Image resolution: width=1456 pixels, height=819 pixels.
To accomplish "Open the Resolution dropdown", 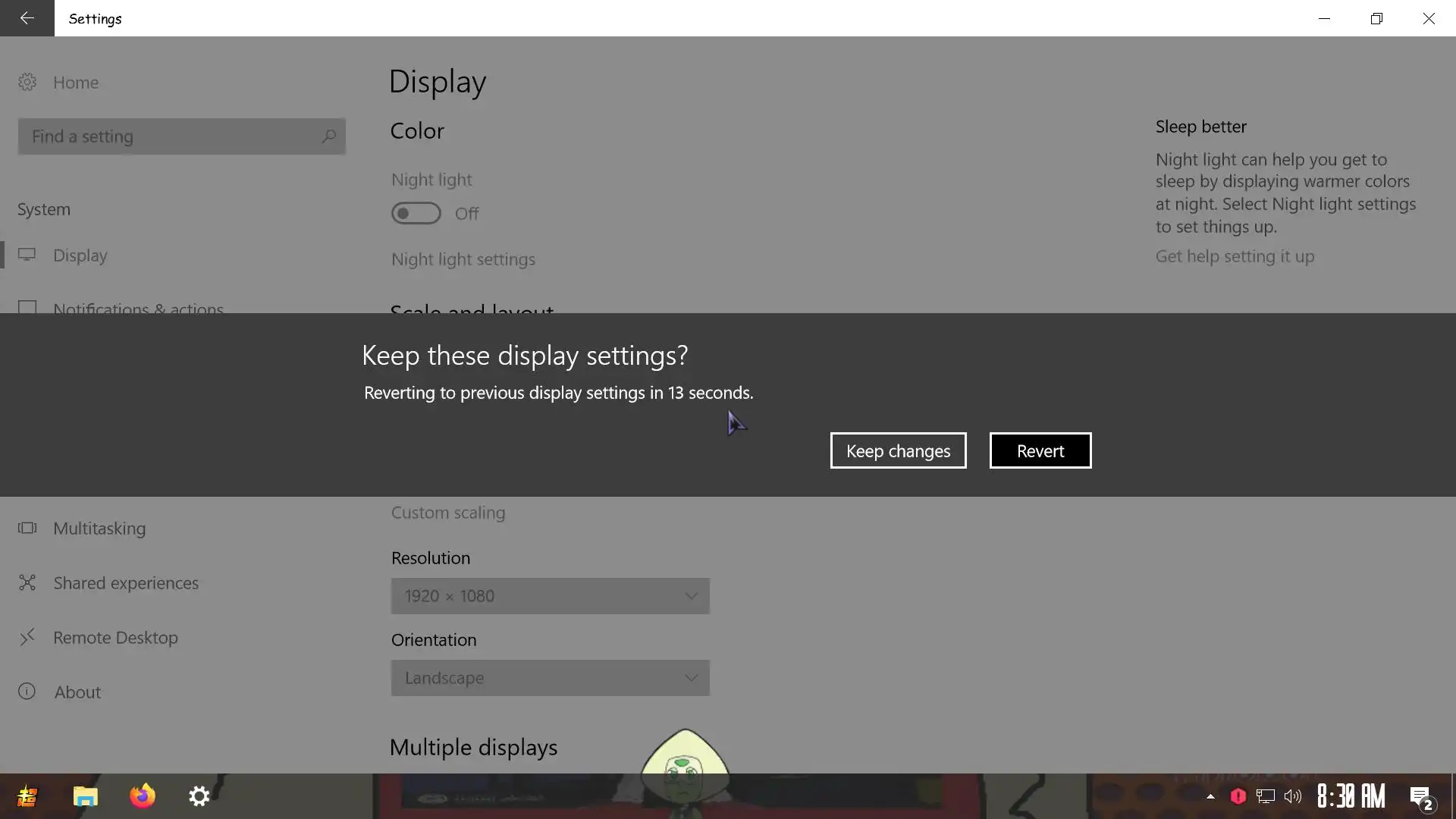I will point(550,596).
